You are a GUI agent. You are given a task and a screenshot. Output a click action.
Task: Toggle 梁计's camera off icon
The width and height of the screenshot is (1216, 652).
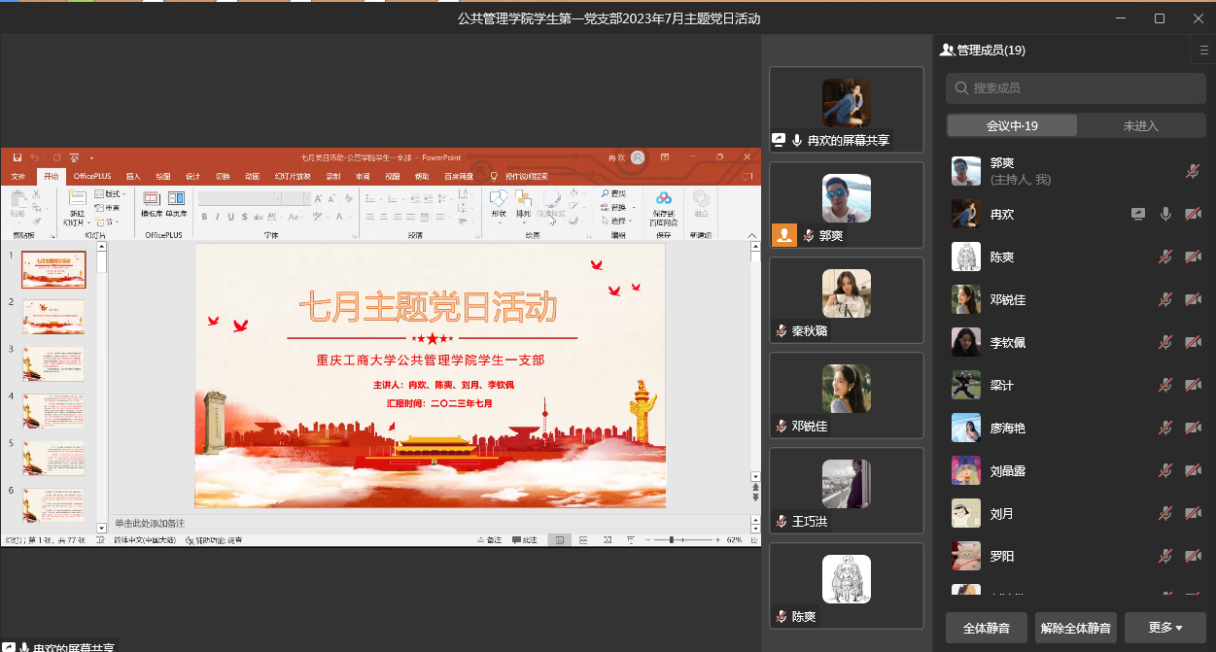coord(1192,386)
